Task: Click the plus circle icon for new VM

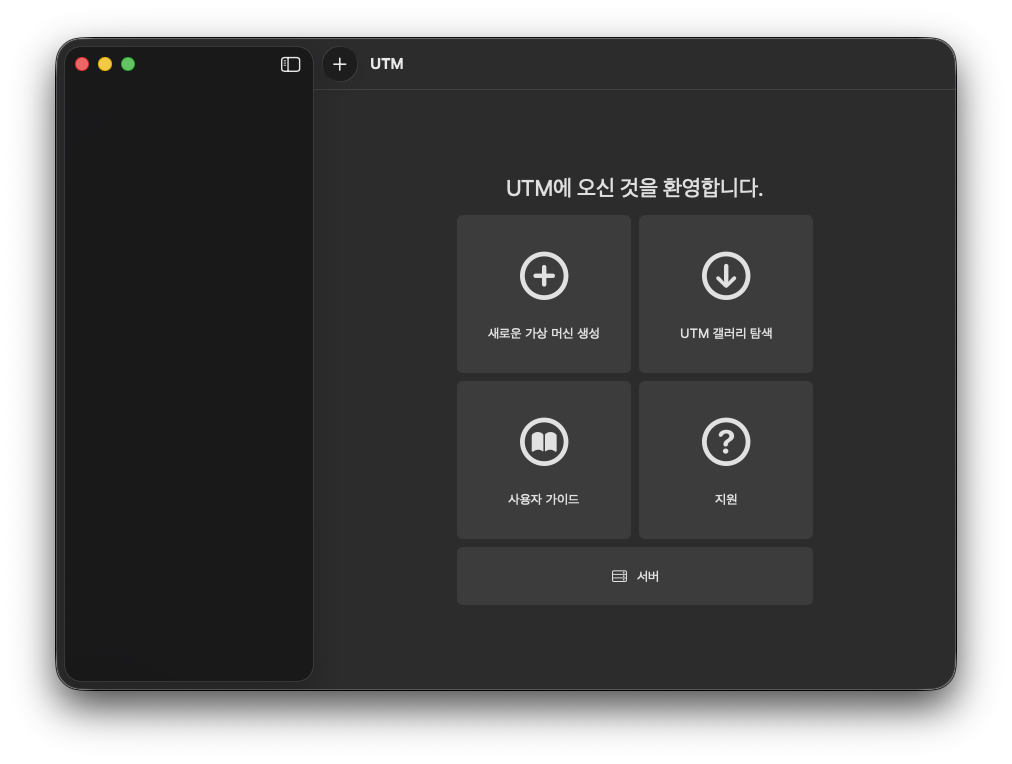Action: [544, 276]
